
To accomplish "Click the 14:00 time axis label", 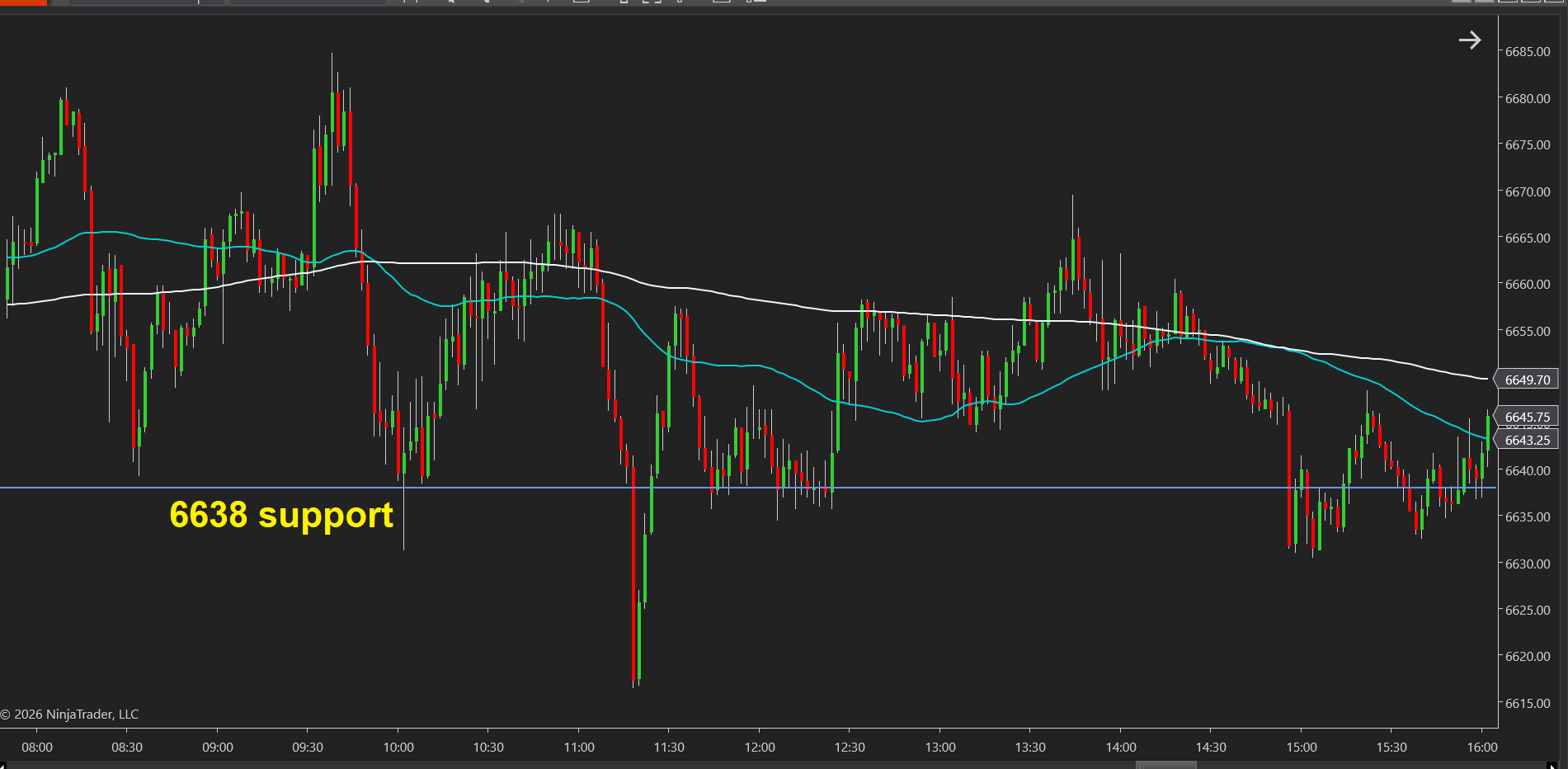I will pyautogui.click(x=1121, y=747).
